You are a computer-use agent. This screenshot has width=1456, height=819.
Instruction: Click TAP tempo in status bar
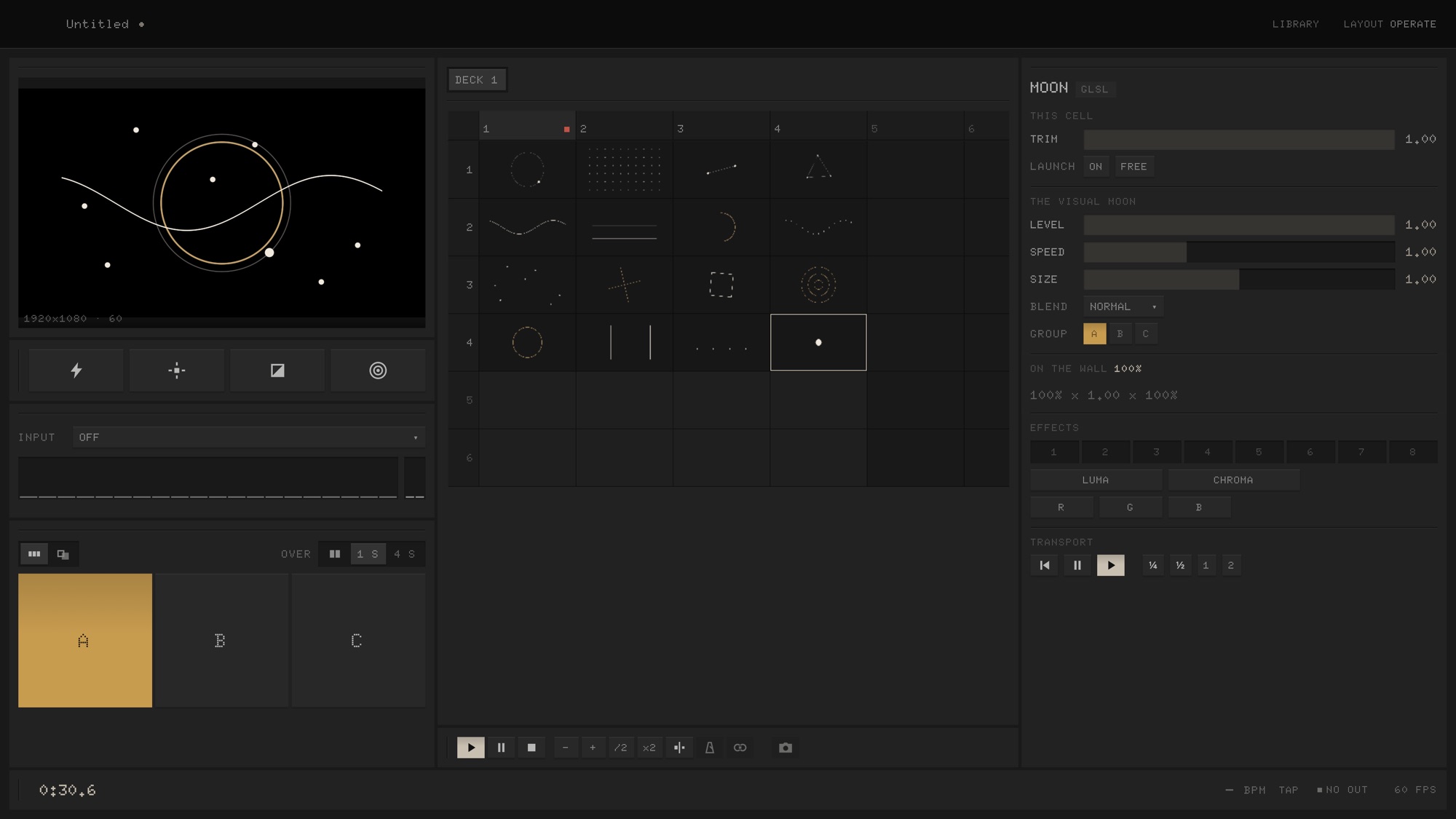pos(1289,790)
